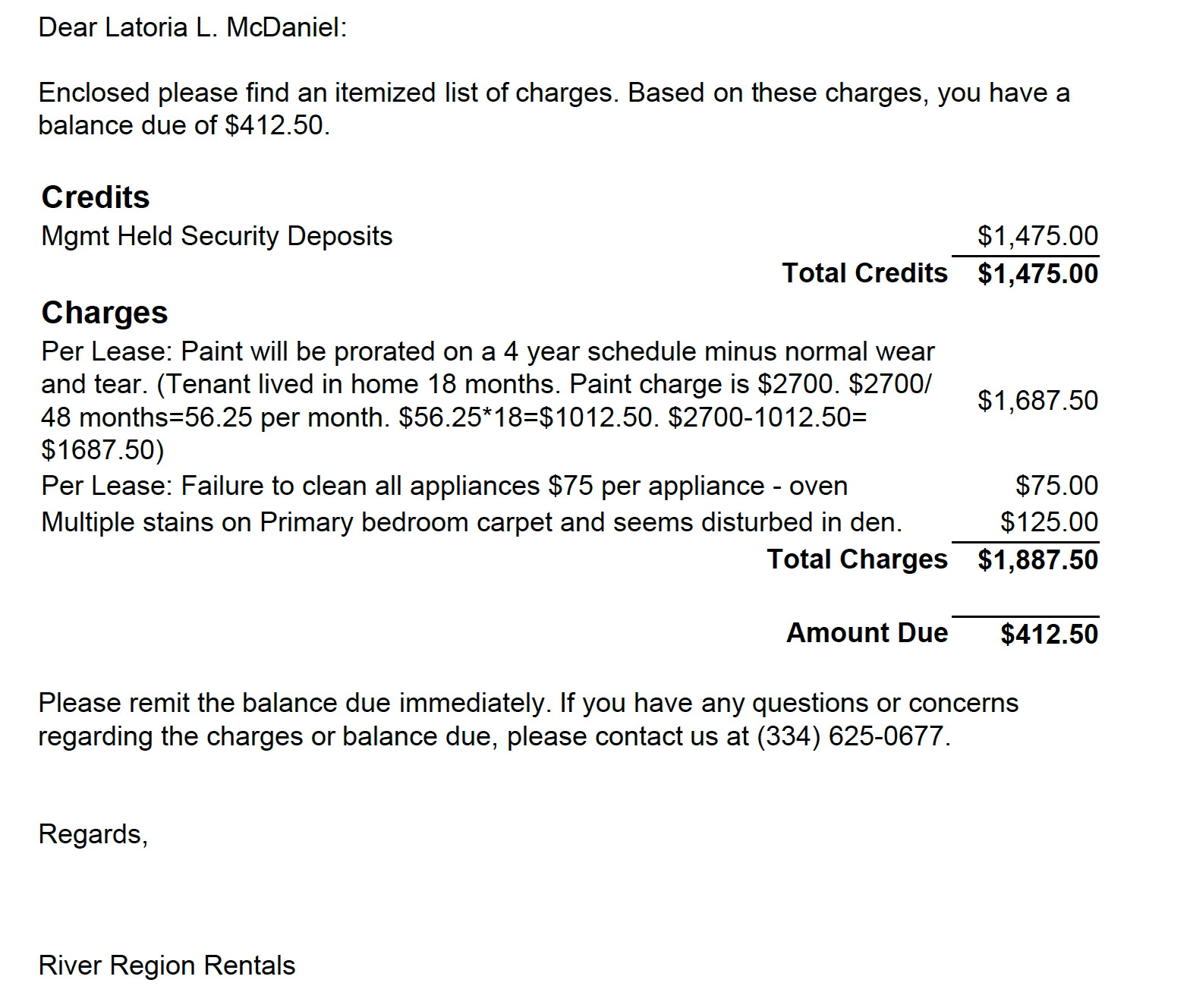Click the $125.00 carpet charge amount
Image resolution: width=1190 pixels, height=1008 pixels.
pyautogui.click(x=1049, y=522)
